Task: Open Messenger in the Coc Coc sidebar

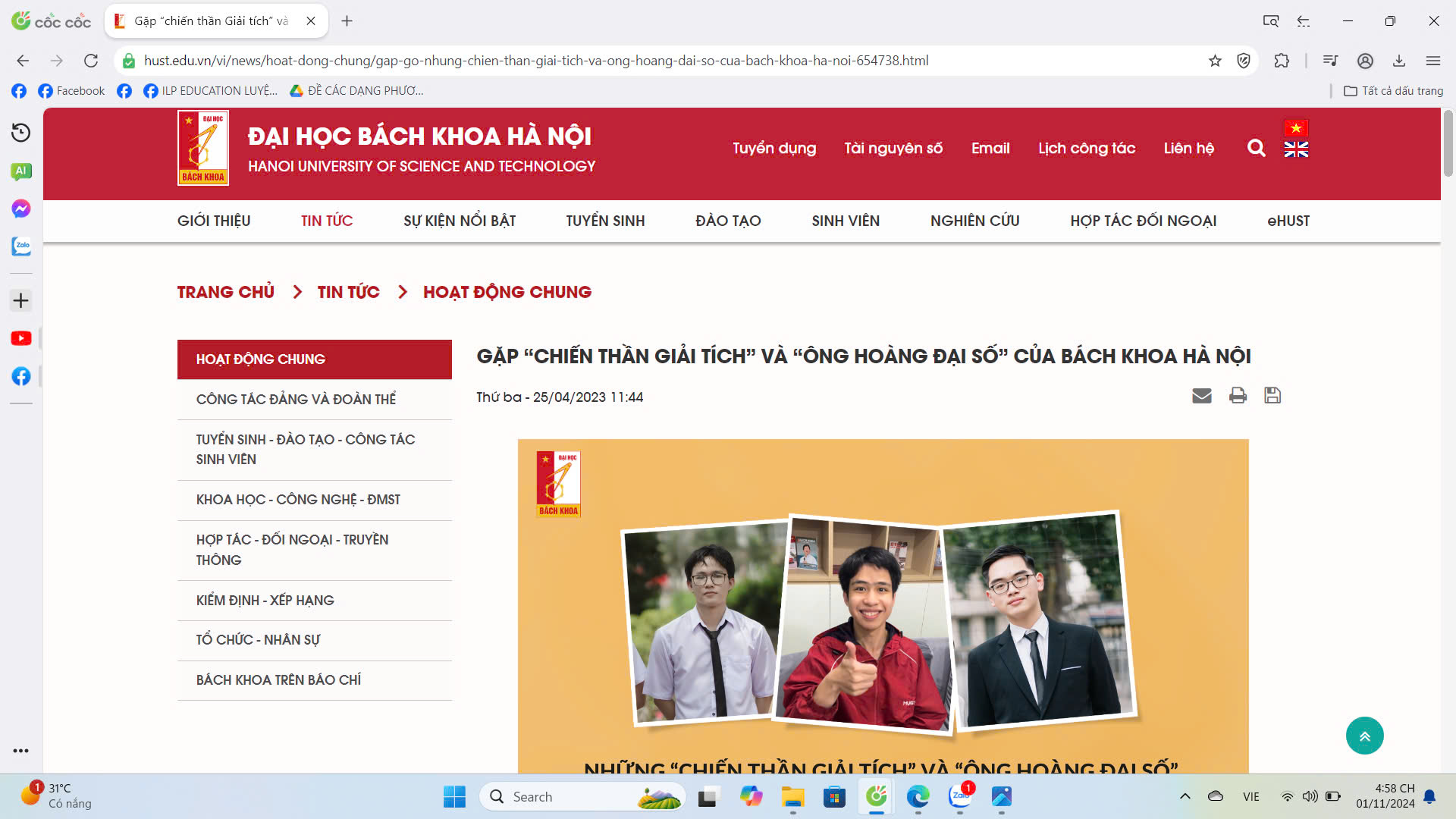Action: pyautogui.click(x=21, y=209)
